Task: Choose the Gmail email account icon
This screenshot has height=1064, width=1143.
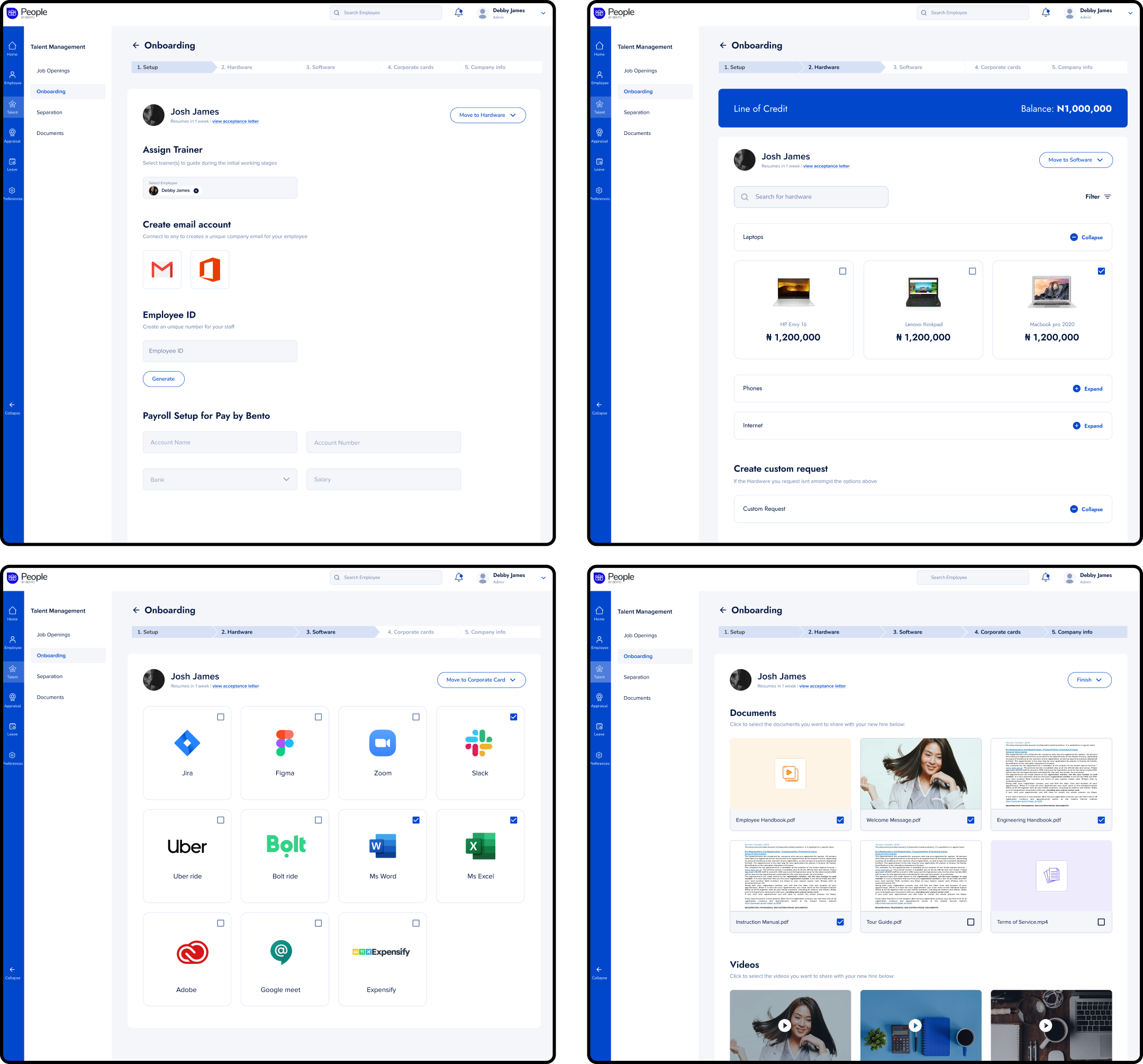Action: click(161, 269)
